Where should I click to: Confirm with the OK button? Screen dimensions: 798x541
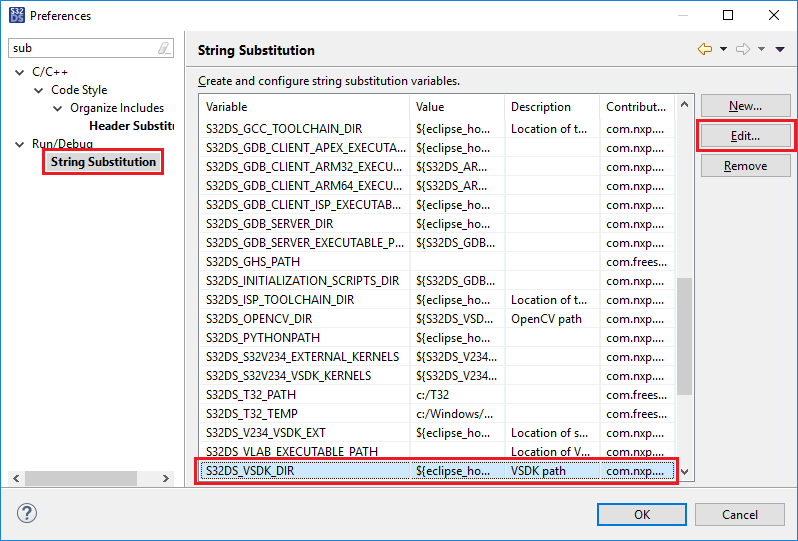(642, 515)
